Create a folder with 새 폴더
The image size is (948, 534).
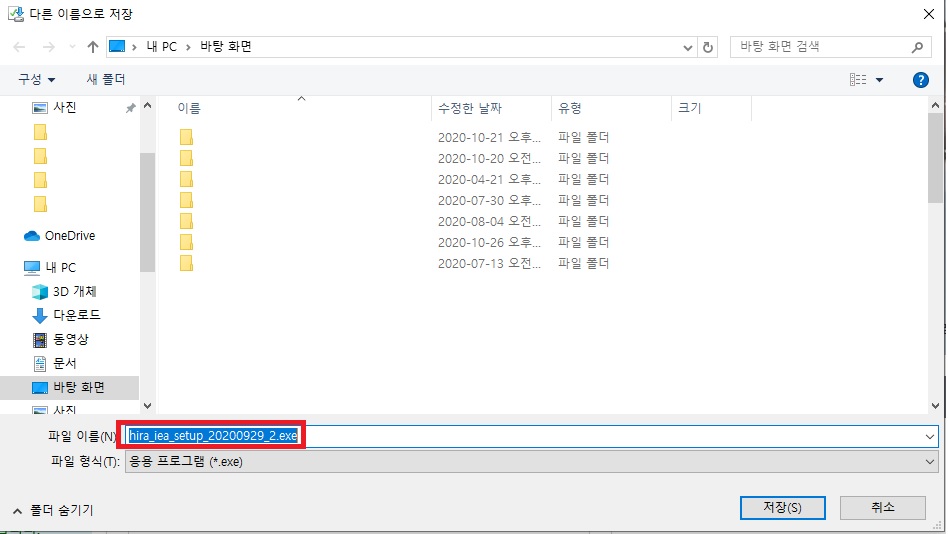tap(105, 79)
